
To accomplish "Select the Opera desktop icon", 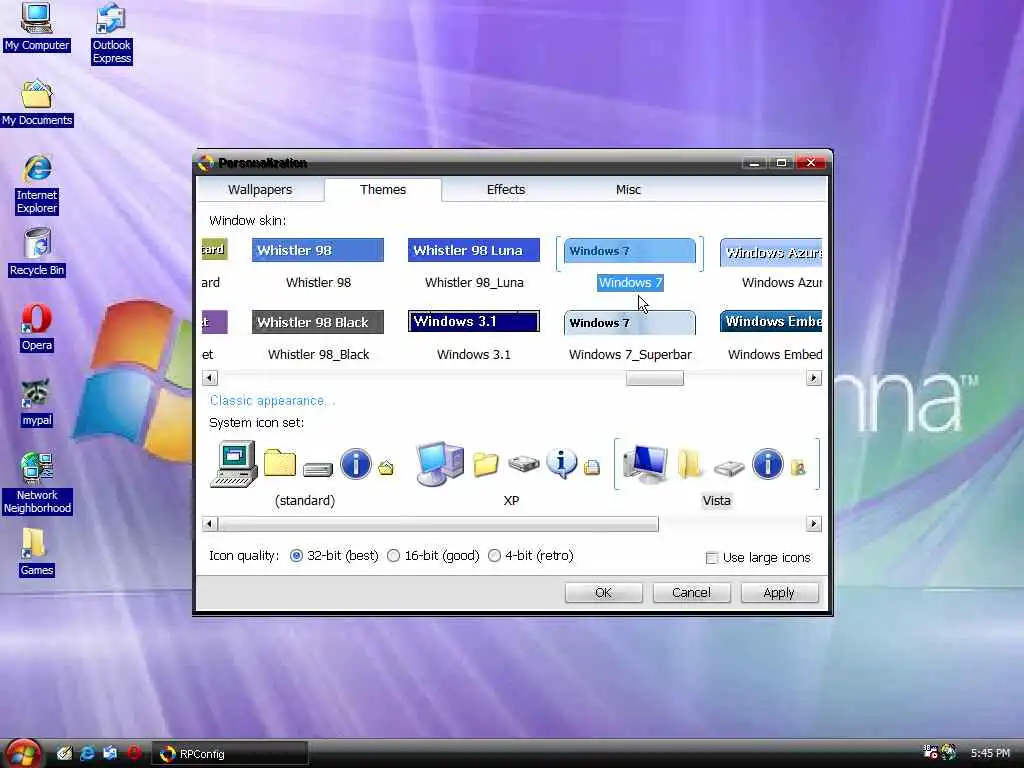I will 37,328.
